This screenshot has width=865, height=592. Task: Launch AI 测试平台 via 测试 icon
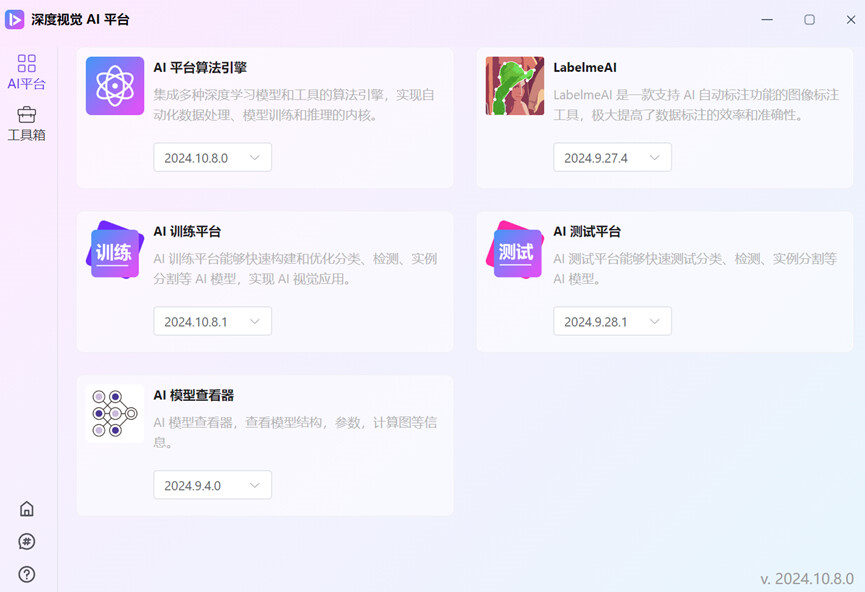515,250
